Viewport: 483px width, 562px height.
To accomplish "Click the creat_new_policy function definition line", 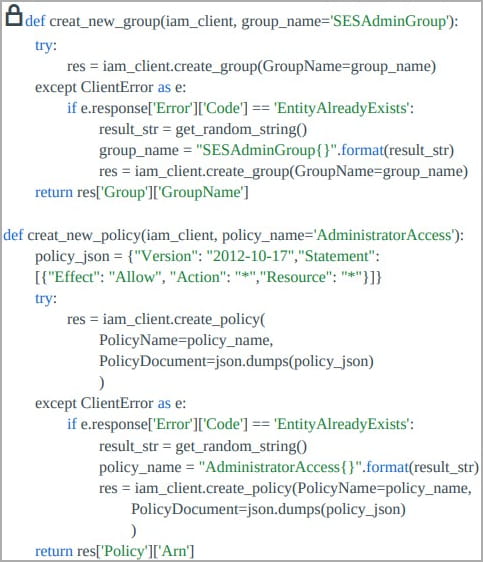I will pos(233,235).
